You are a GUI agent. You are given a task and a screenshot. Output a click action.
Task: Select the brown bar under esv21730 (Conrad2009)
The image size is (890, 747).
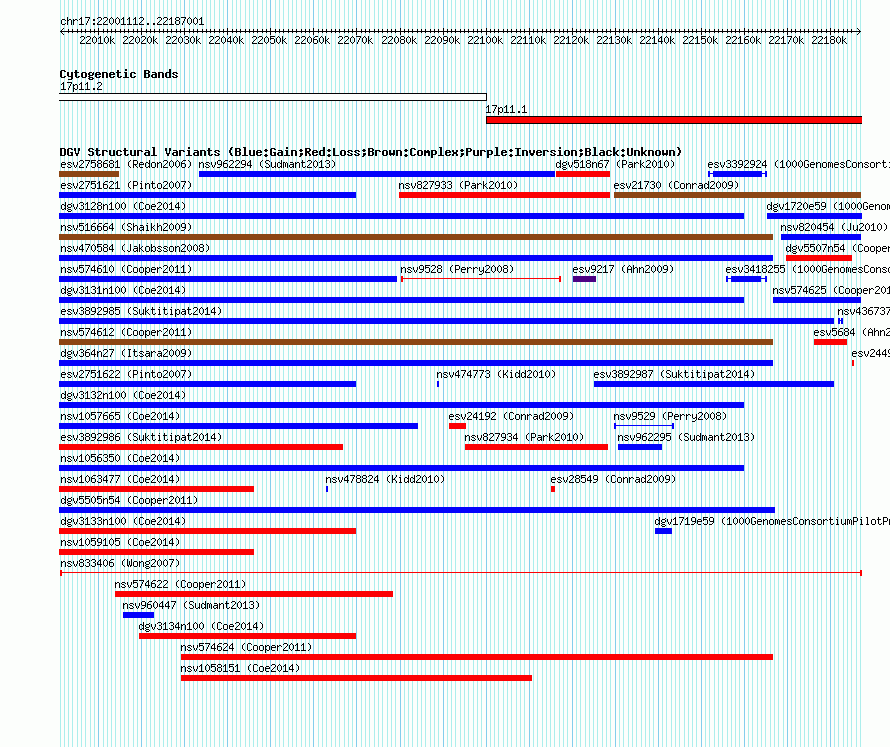(x=737, y=195)
